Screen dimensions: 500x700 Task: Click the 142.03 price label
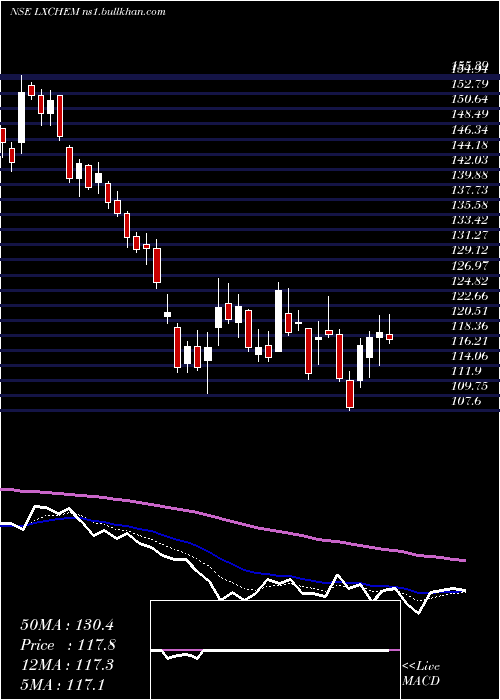coord(470,160)
